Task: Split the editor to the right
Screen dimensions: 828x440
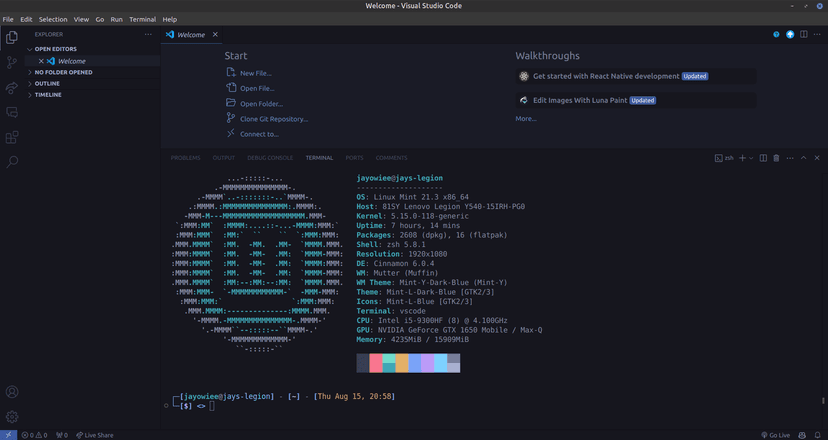Action: (804, 34)
